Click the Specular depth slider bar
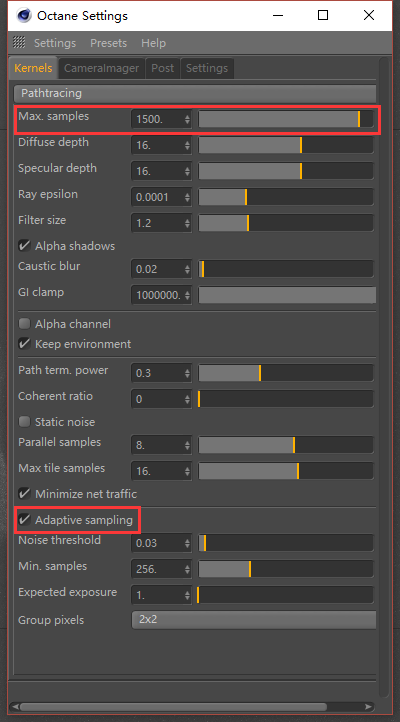The height and width of the screenshot is (722, 400). coord(286,171)
